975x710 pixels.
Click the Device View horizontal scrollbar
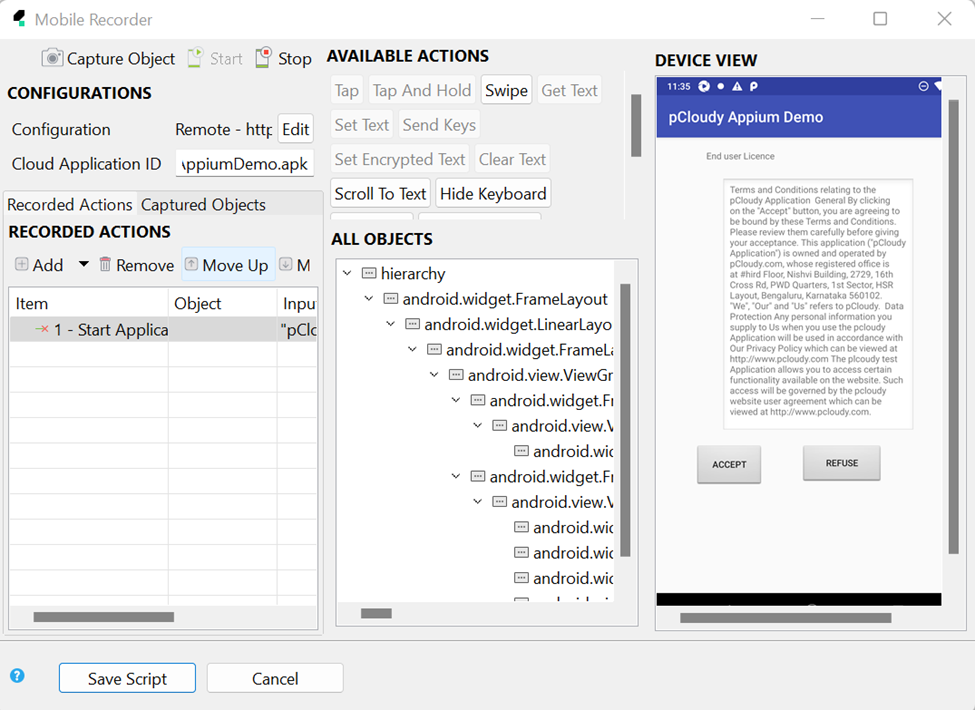[x=770, y=618]
